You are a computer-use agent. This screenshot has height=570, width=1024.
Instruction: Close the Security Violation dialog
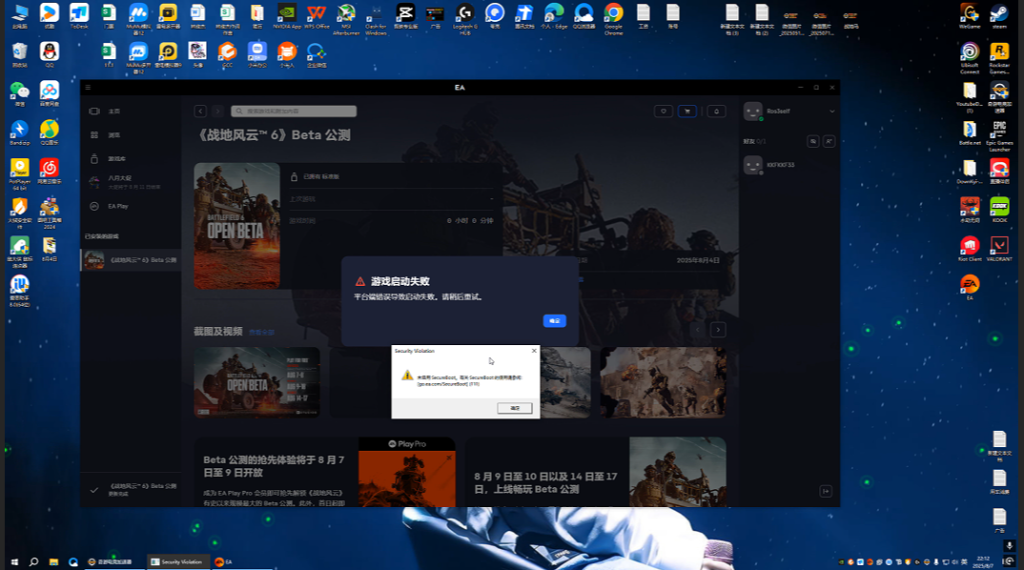(x=534, y=351)
